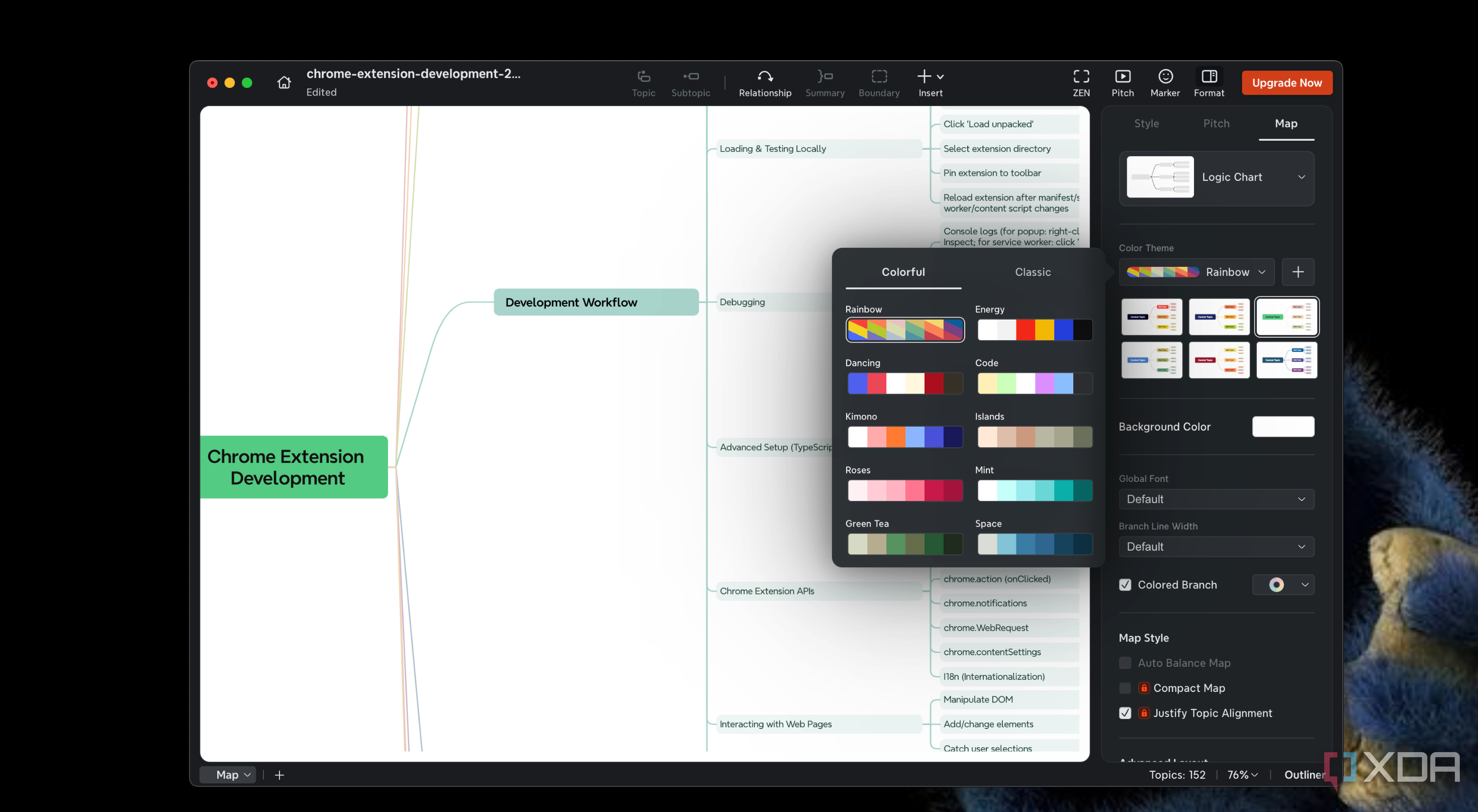Select the Loading & Testing Locally topic
The height and width of the screenshot is (812, 1478).
pyautogui.click(x=818, y=149)
